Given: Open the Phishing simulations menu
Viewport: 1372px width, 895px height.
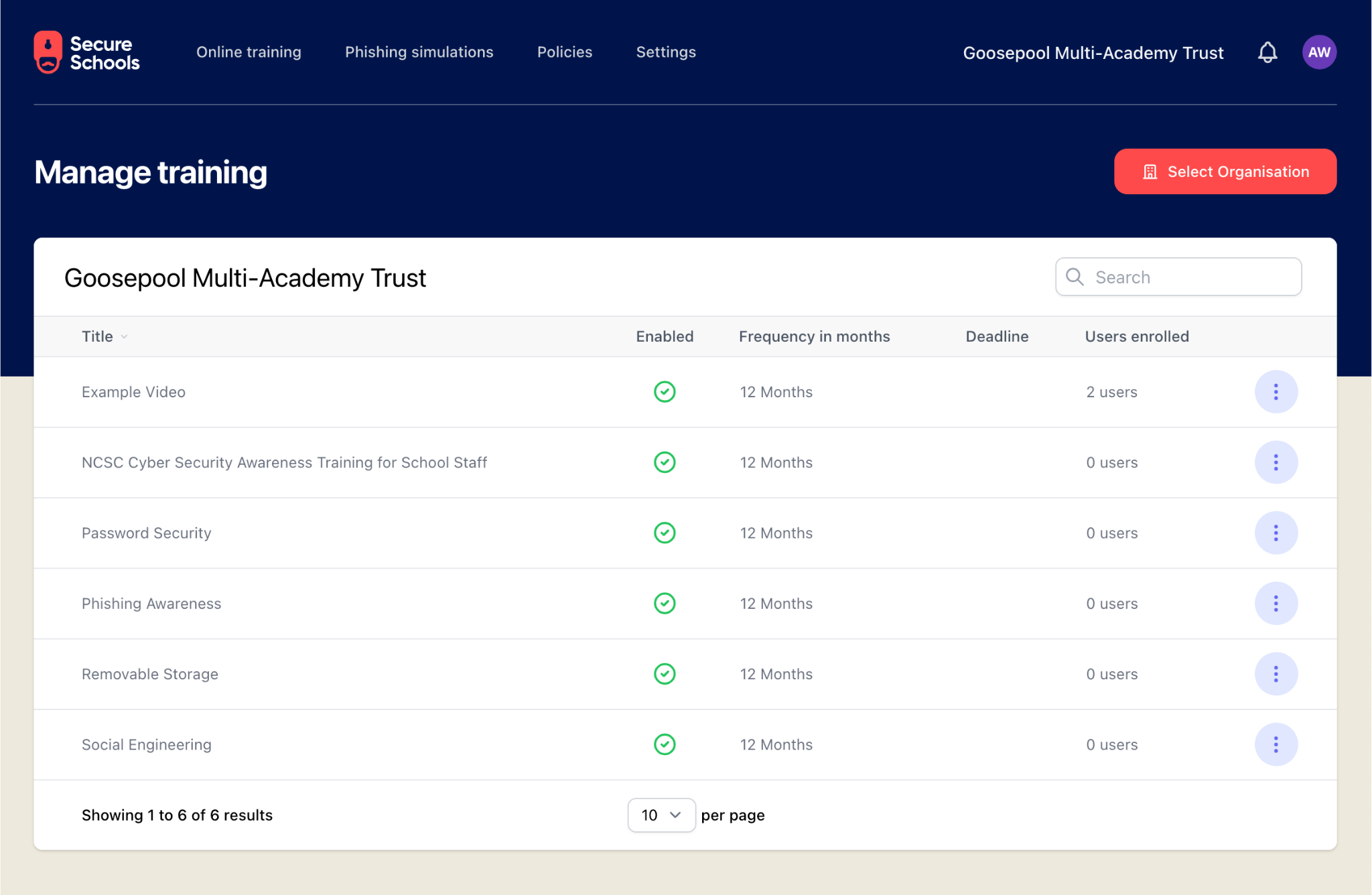Looking at the screenshot, I should tap(419, 52).
